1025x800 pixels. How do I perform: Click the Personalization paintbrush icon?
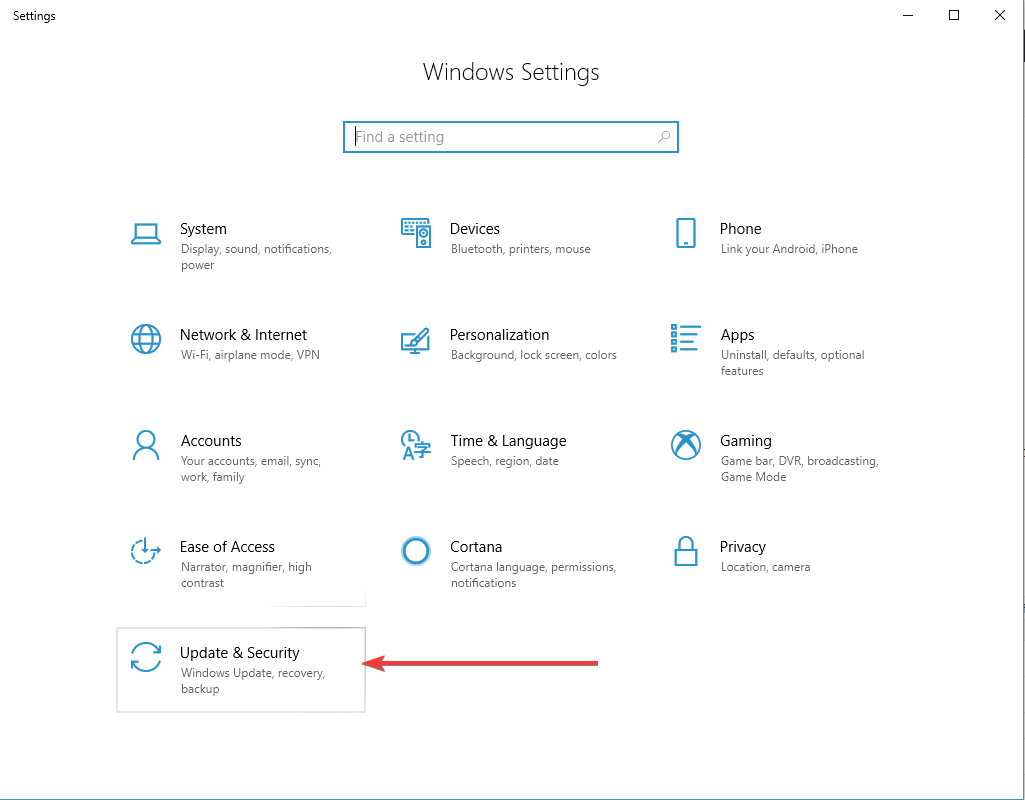[x=415, y=341]
